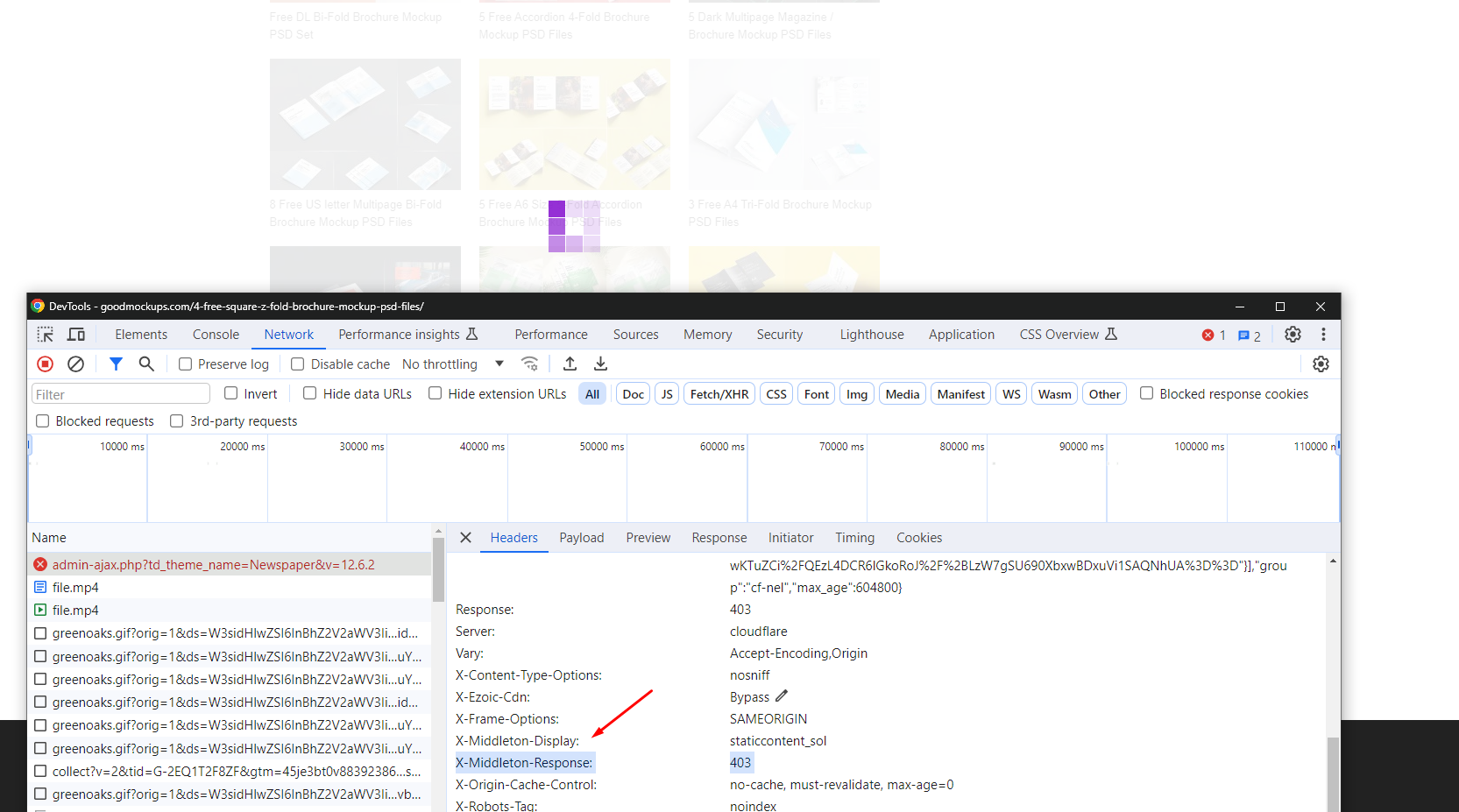Enable the Preserve log checkbox
This screenshot has width=1459, height=812.
[x=185, y=364]
